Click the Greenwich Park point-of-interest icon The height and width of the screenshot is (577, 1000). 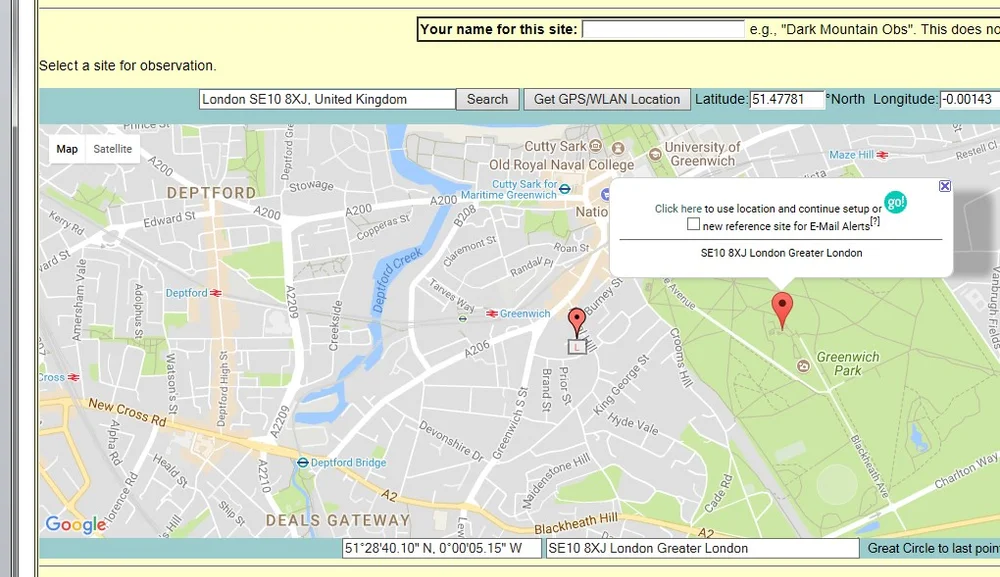coord(804,366)
